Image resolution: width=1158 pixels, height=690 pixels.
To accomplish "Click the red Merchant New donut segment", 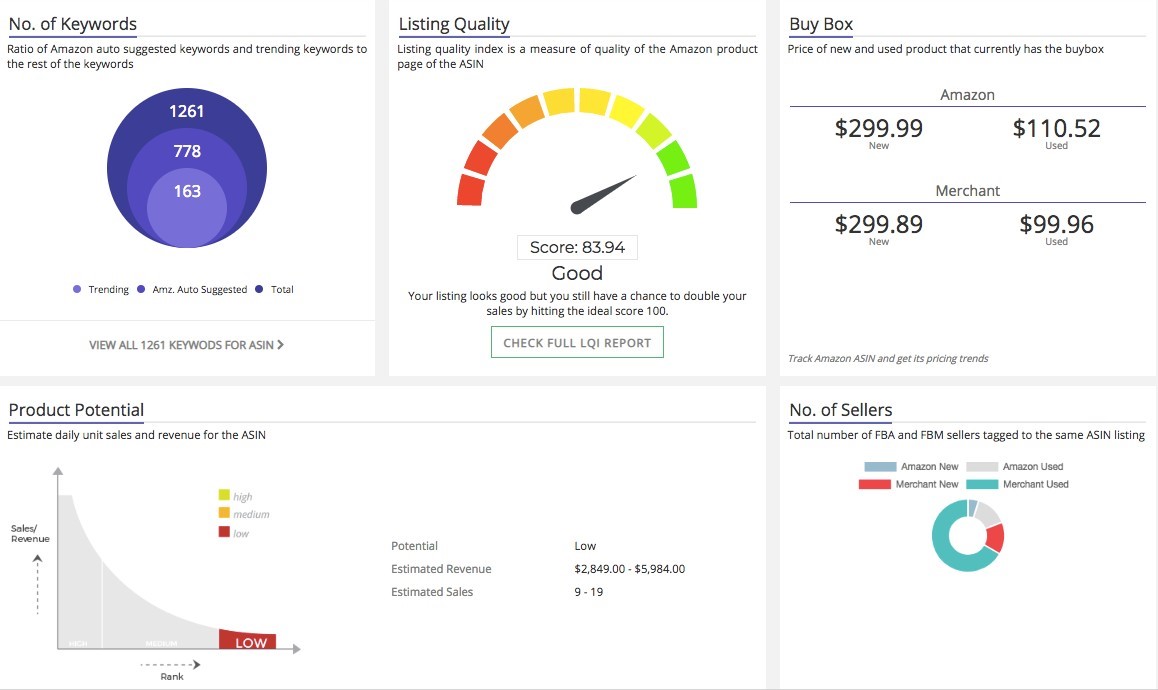I will tap(994, 538).
